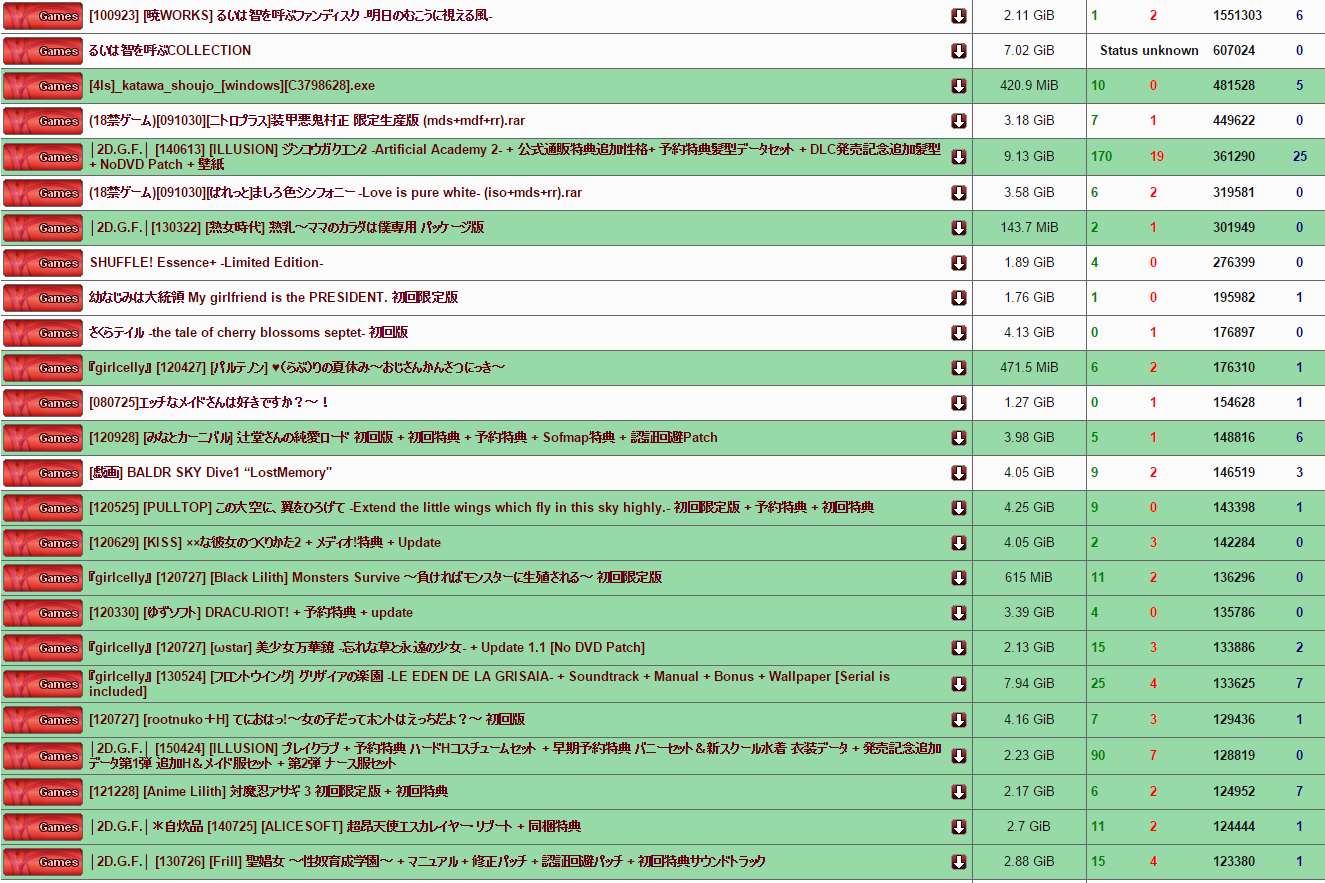Click Games icon beside My girlfriend is the PRESIDENT
Viewport: 1325px width, 883px height.
43,298
